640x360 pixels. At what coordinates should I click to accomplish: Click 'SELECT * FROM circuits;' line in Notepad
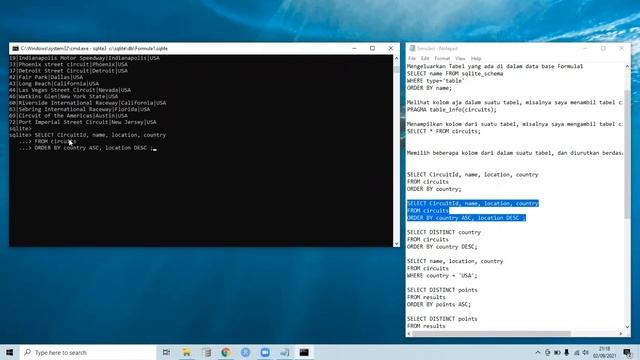point(444,131)
